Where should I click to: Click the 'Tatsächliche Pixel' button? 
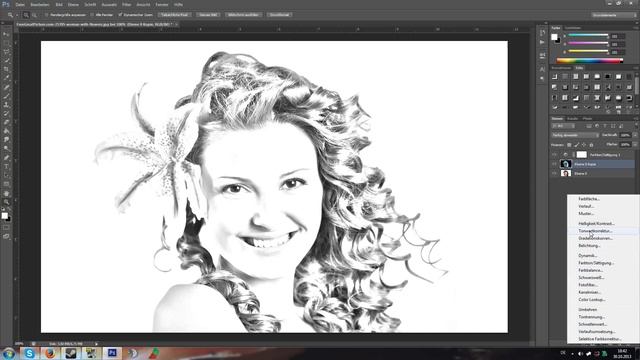(x=174, y=15)
